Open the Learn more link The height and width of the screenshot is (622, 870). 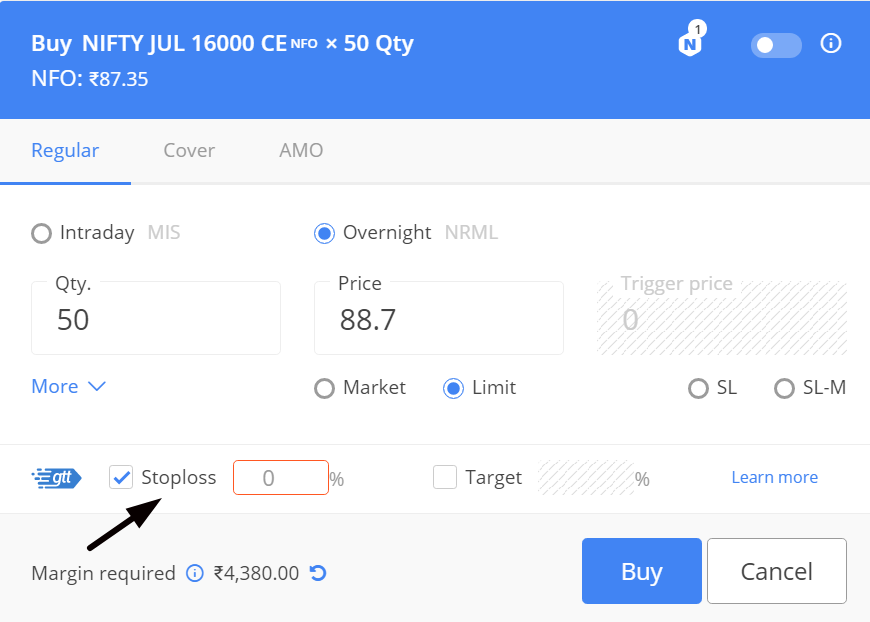click(775, 477)
